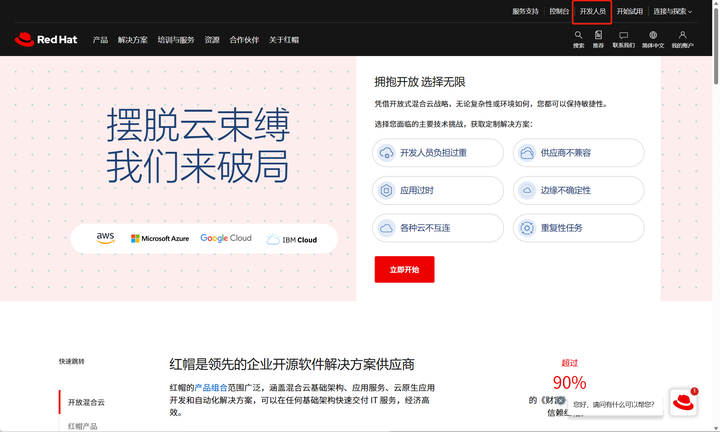Click the Google Cloud logo
Viewport: 720px width, 432px height.
pos(226,238)
